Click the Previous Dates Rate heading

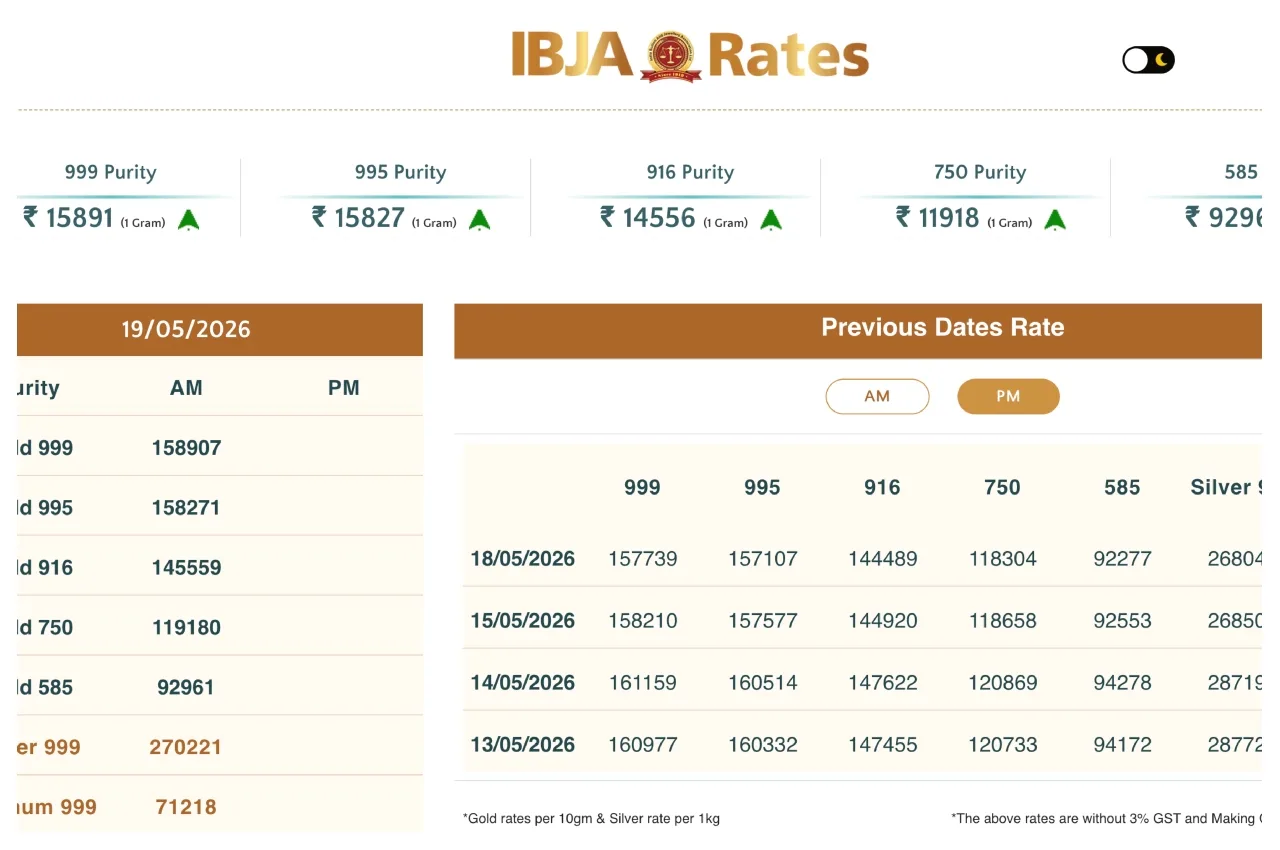943,327
